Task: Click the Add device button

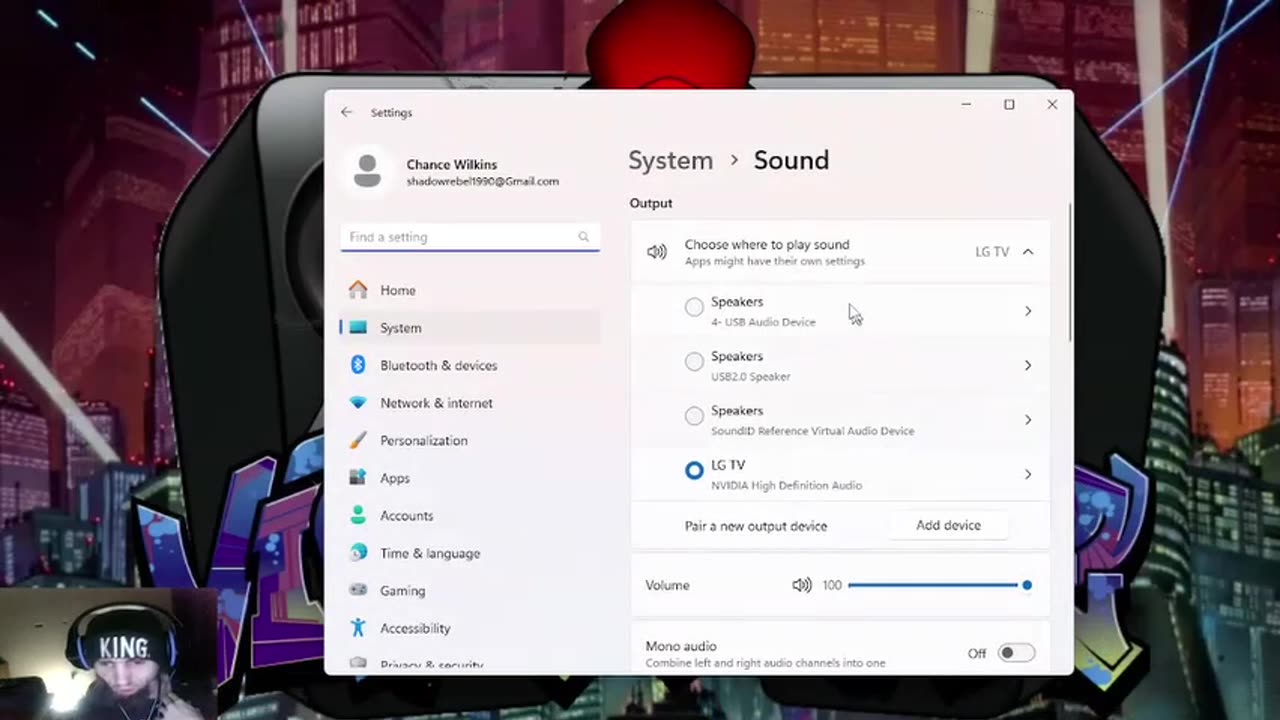Action: (x=948, y=525)
